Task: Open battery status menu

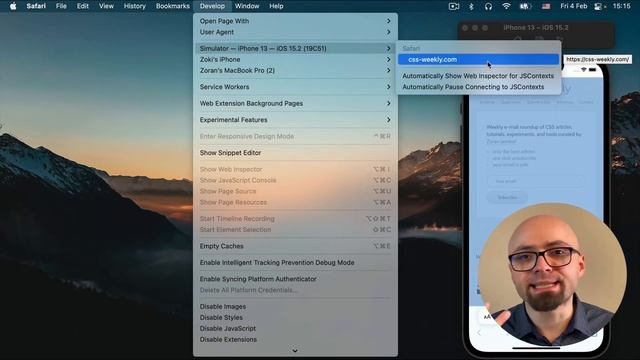Action: point(525,6)
